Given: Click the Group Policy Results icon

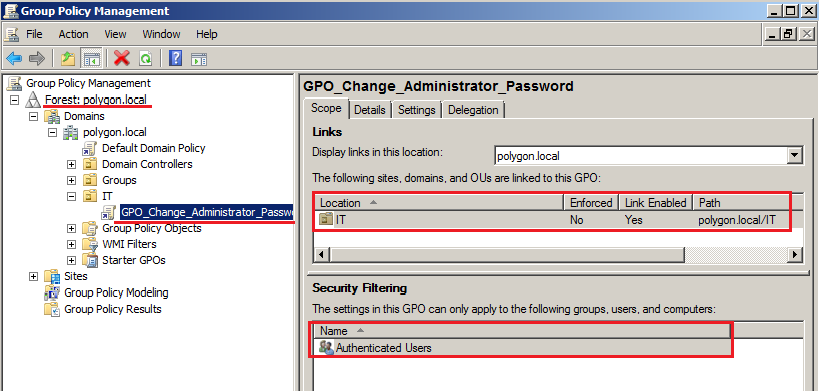Looking at the screenshot, I should [x=52, y=309].
